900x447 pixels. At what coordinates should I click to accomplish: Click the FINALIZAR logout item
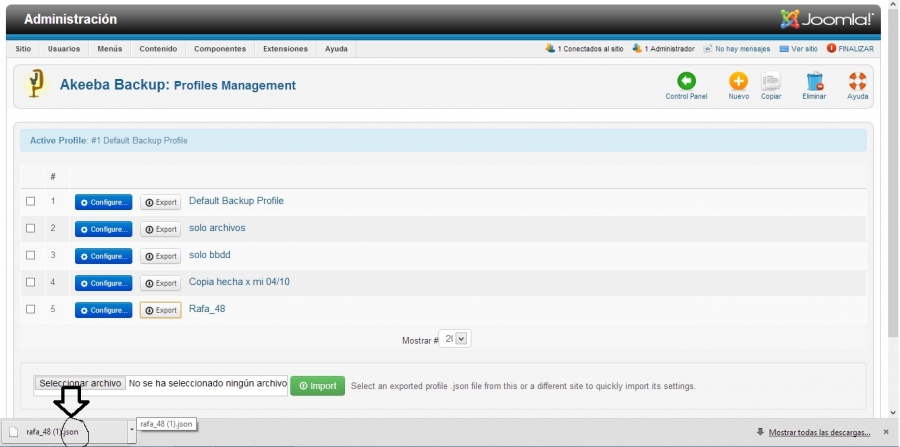click(x=850, y=49)
